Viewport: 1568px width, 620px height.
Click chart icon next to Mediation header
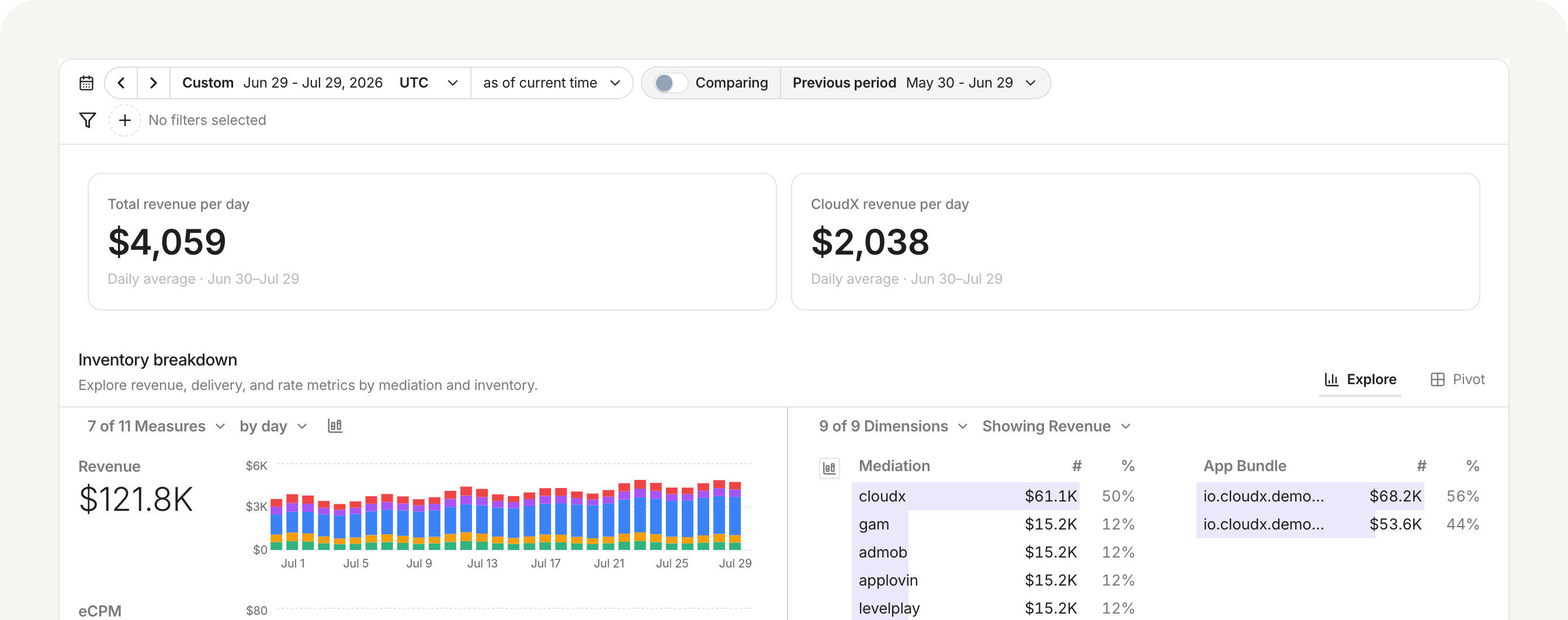pos(829,468)
